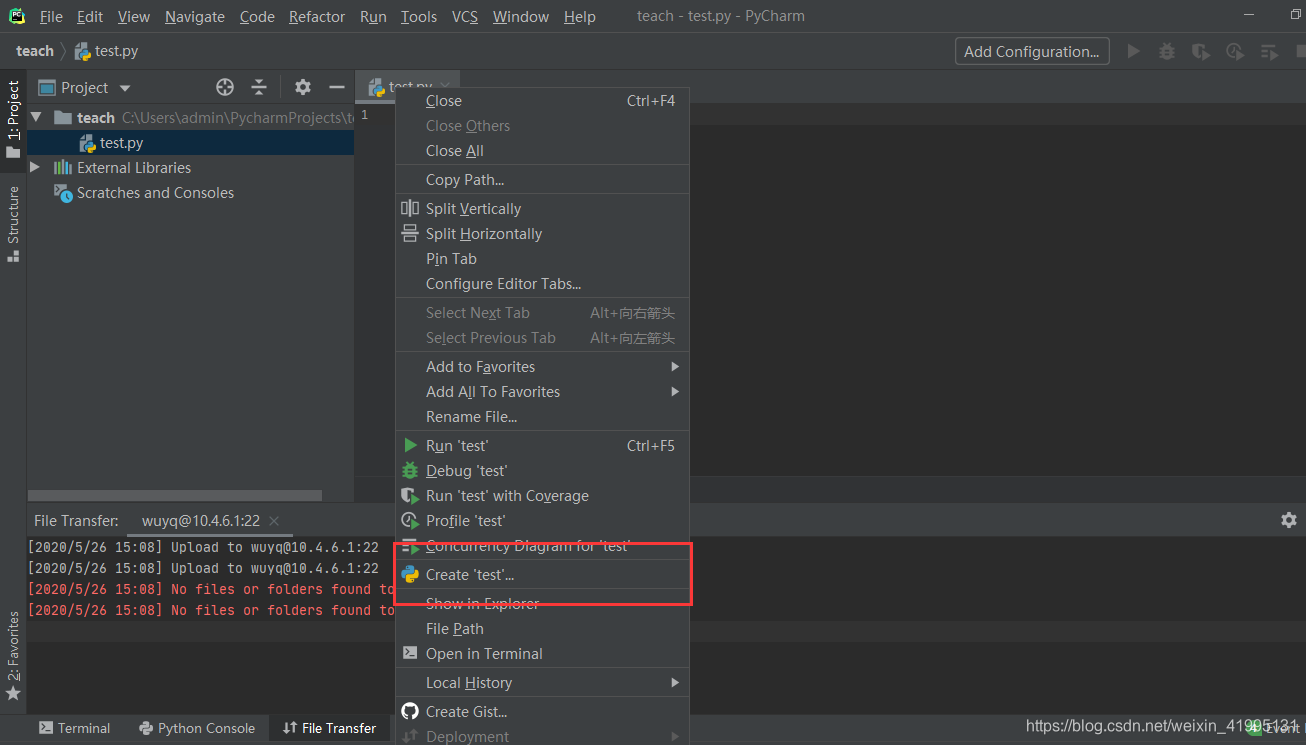
Task: Switch to Terminal tool window tab
Action: coord(75,728)
